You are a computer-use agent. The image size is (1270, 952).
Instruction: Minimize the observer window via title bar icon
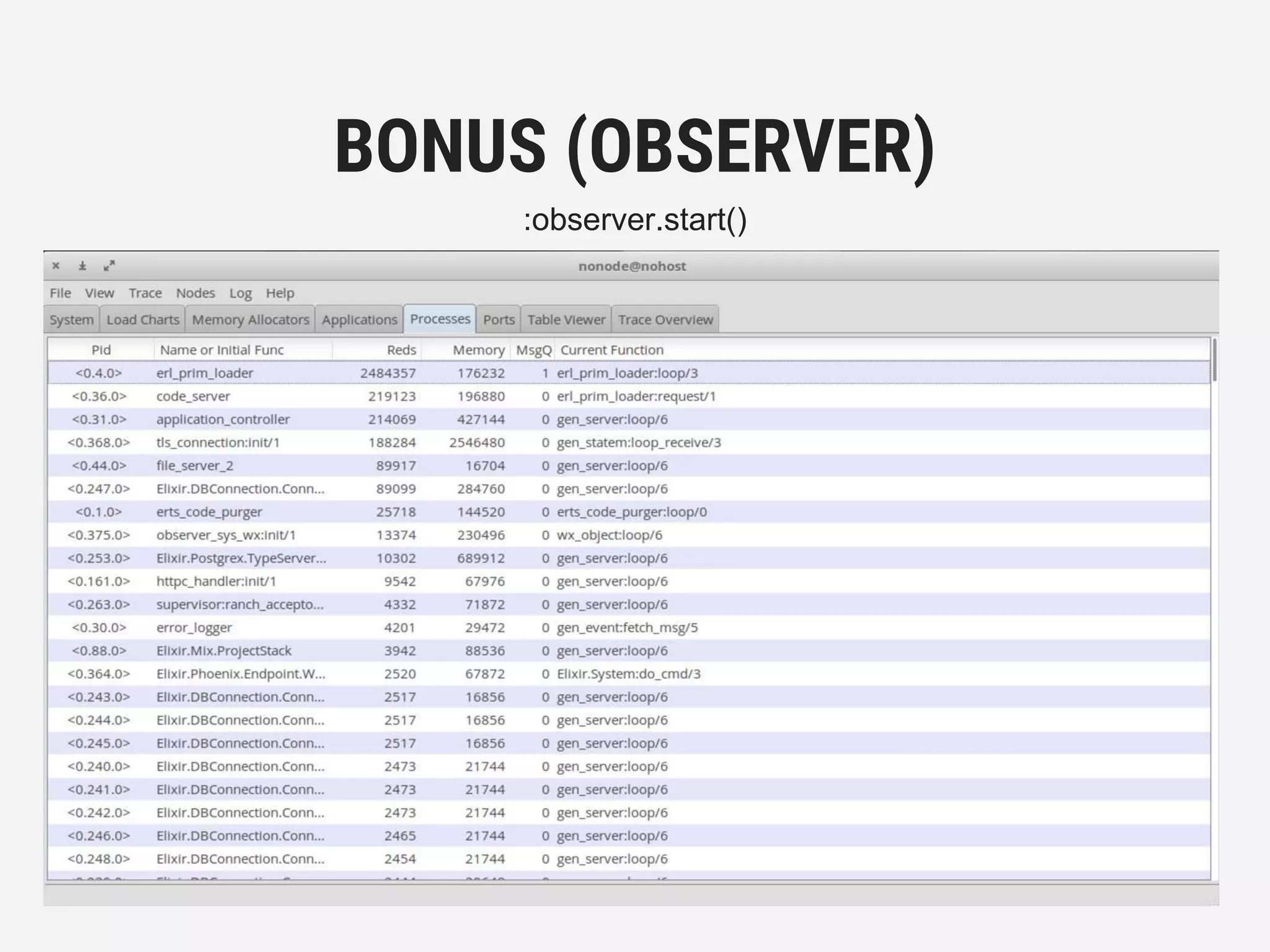click(x=82, y=266)
